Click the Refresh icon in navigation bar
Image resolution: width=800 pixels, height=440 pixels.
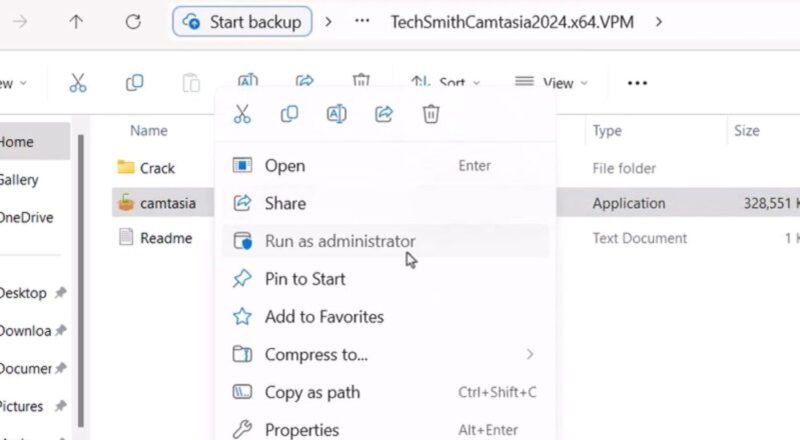click(x=133, y=21)
